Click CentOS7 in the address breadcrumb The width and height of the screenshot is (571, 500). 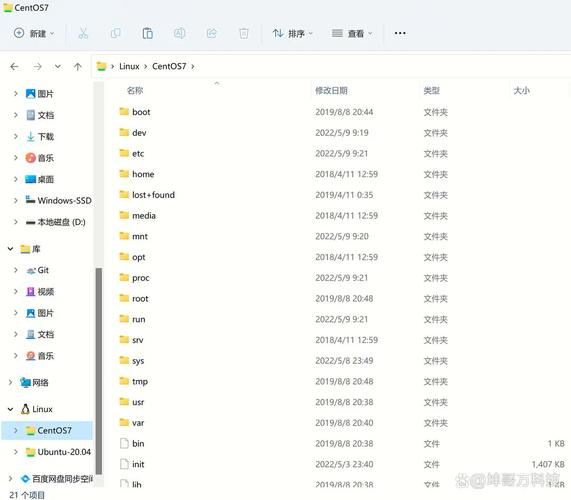pos(169,66)
